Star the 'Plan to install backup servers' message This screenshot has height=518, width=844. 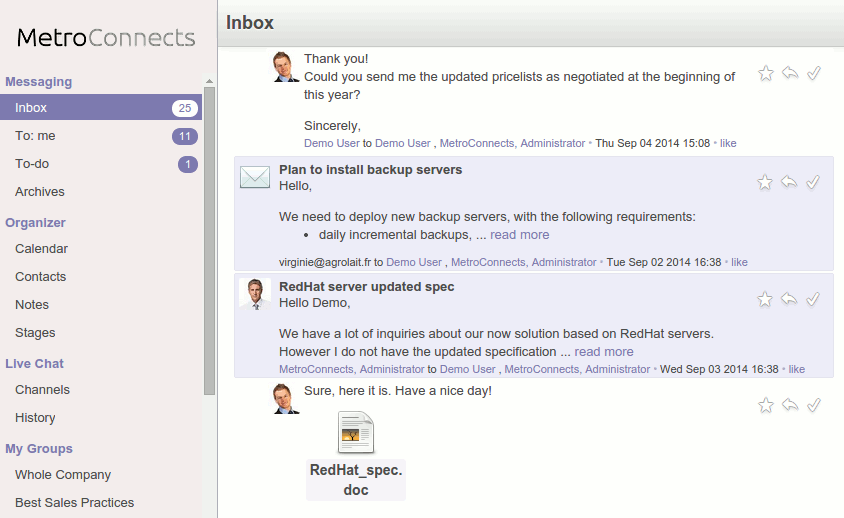tap(765, 182)
